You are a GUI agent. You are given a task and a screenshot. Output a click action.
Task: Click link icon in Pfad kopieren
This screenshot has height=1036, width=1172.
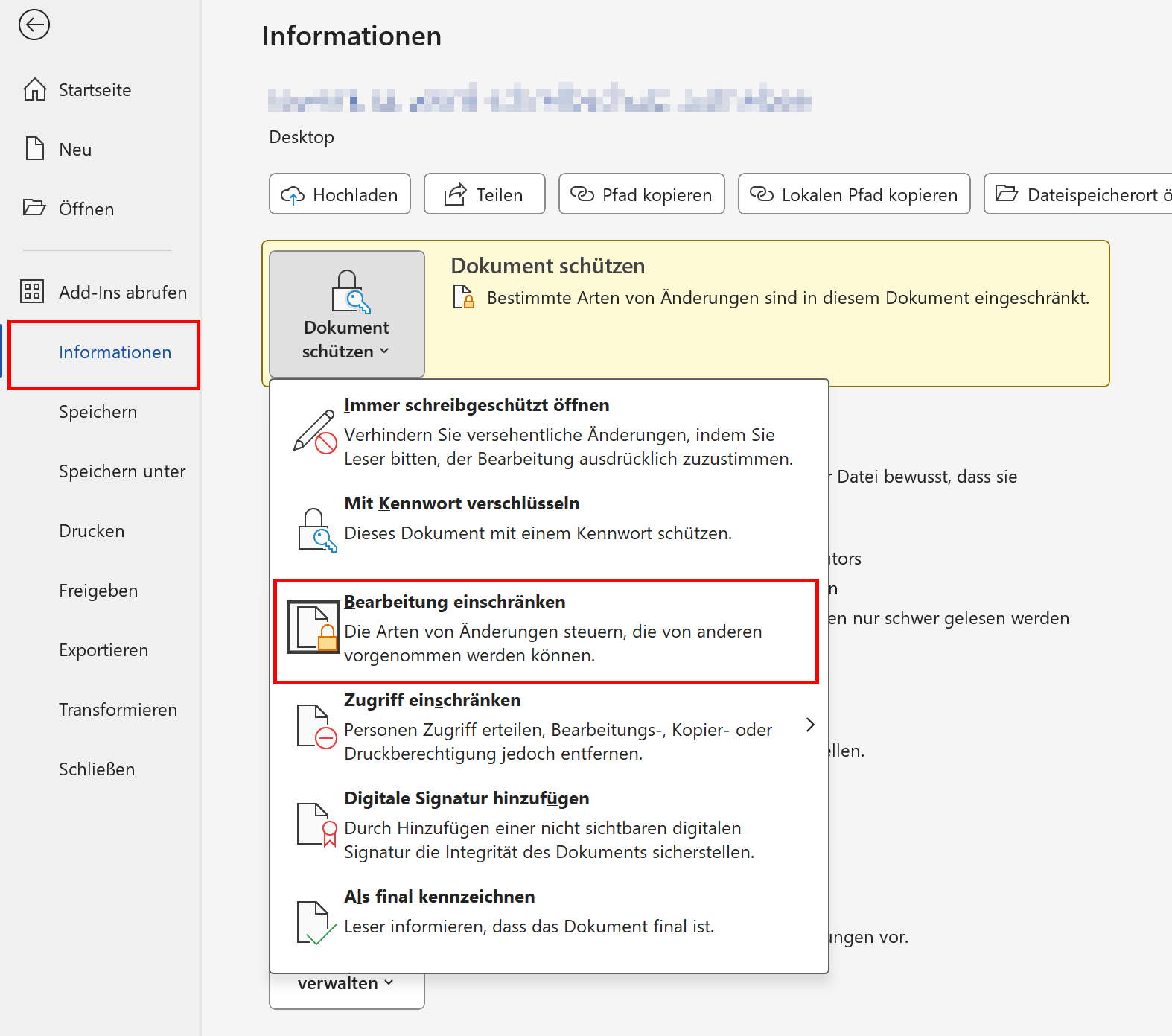point(582,194)
